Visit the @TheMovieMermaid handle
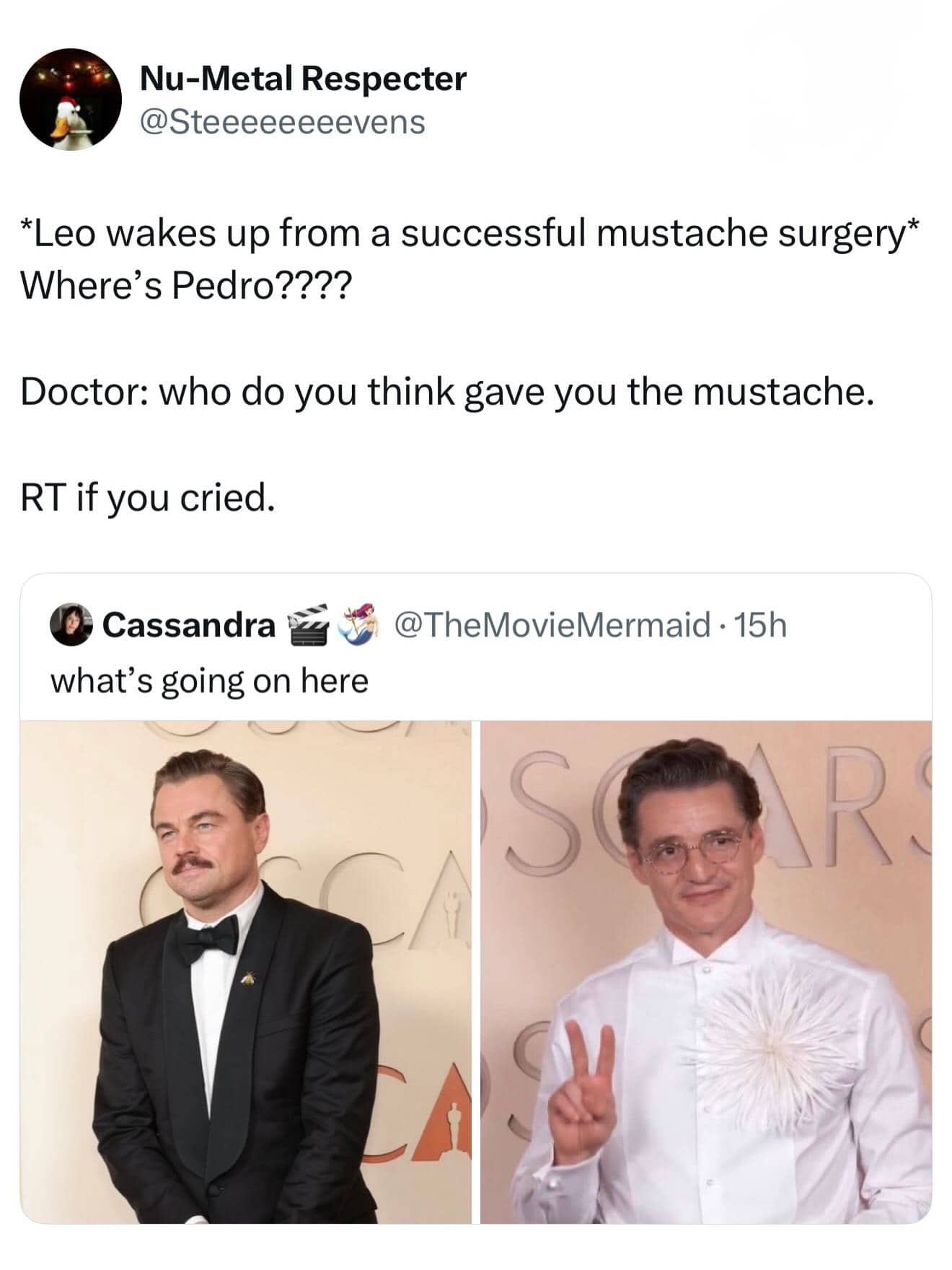 click(552, 625)
